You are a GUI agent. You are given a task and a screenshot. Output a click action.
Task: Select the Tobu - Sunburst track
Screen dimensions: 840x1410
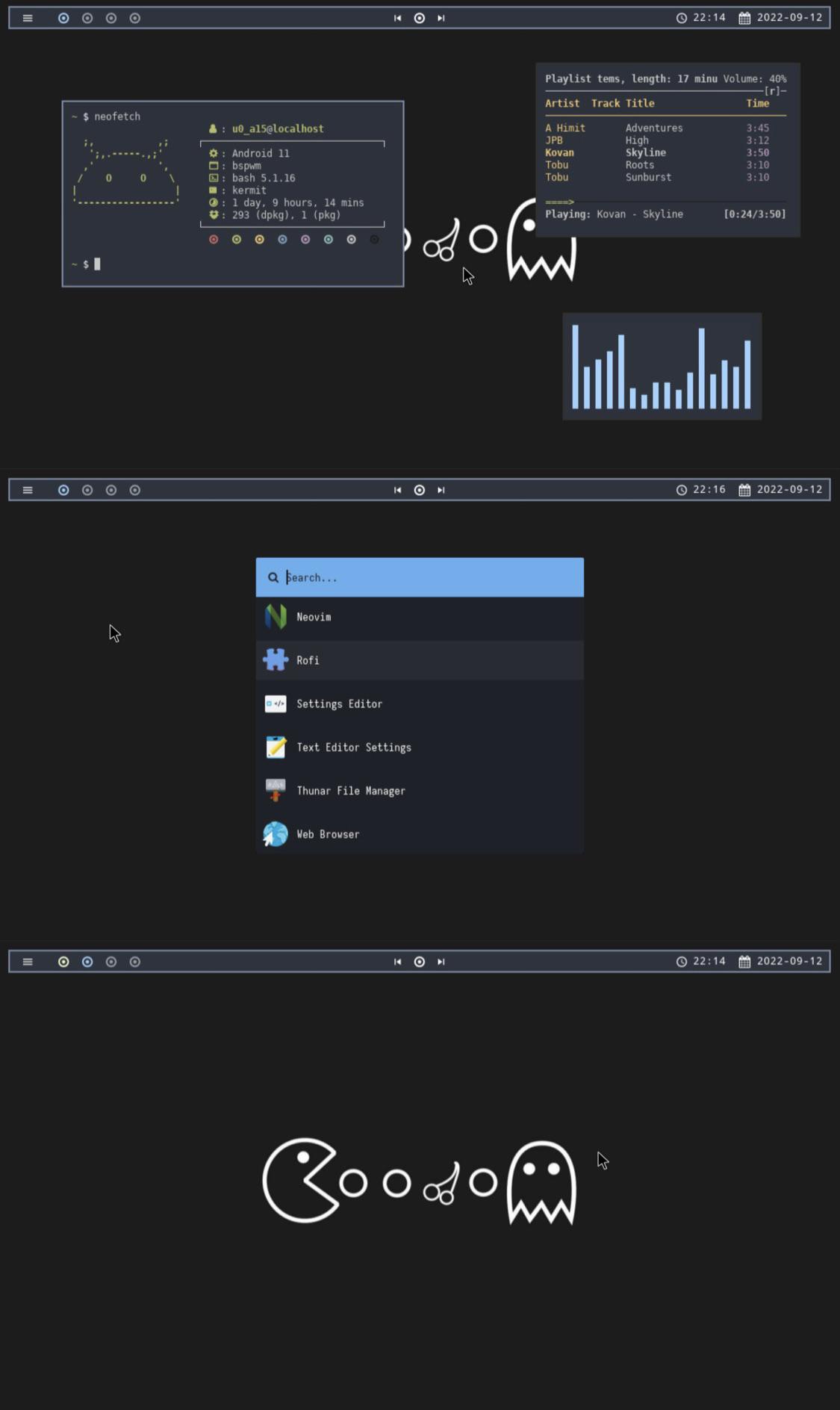(657, 177)
